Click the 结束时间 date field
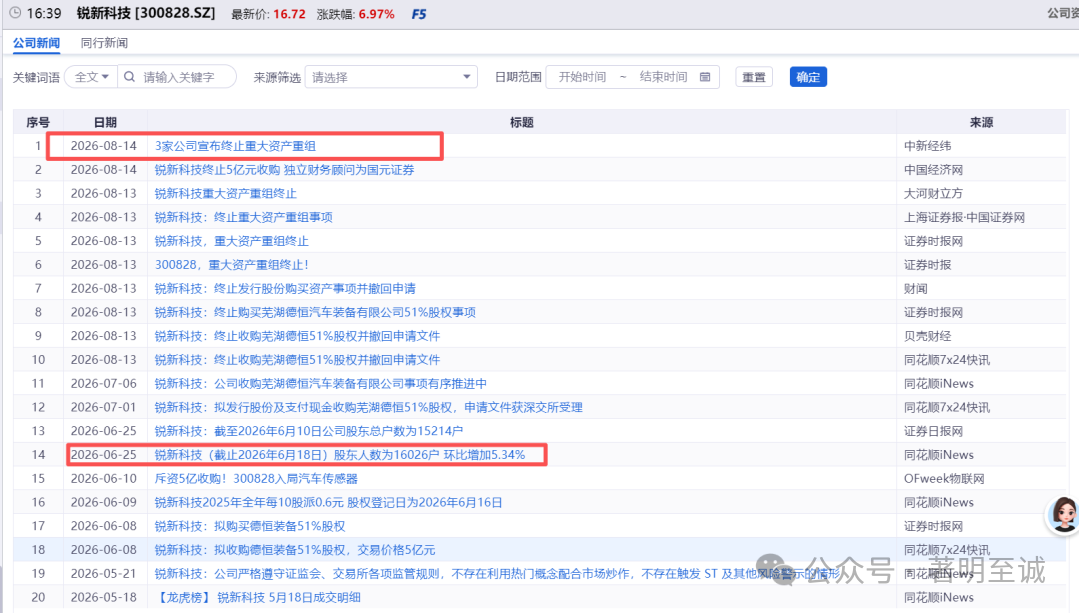The width and height of the screenshot is (1079, 613). tap(663, 77)
